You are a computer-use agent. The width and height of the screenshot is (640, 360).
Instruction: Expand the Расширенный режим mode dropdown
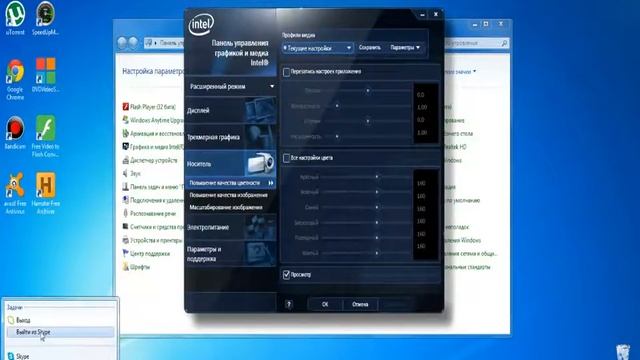(x=231, y=87)
